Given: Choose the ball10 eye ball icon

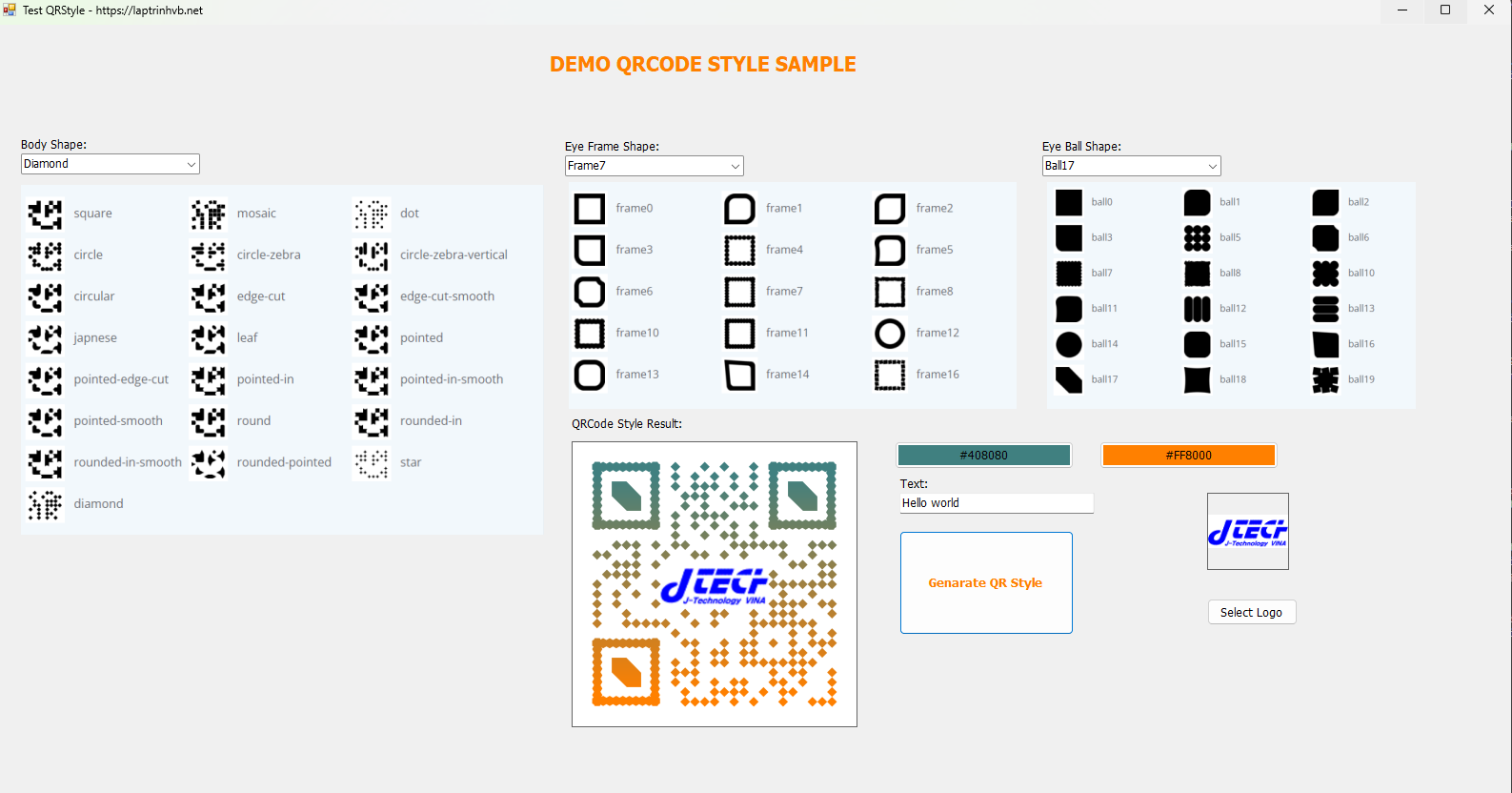Looking at the screenshot, I should (x=1325, y=274).
